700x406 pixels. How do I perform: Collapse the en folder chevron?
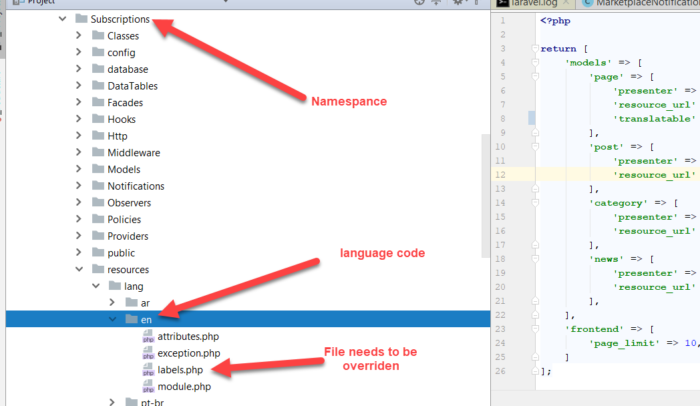(112, 319)
